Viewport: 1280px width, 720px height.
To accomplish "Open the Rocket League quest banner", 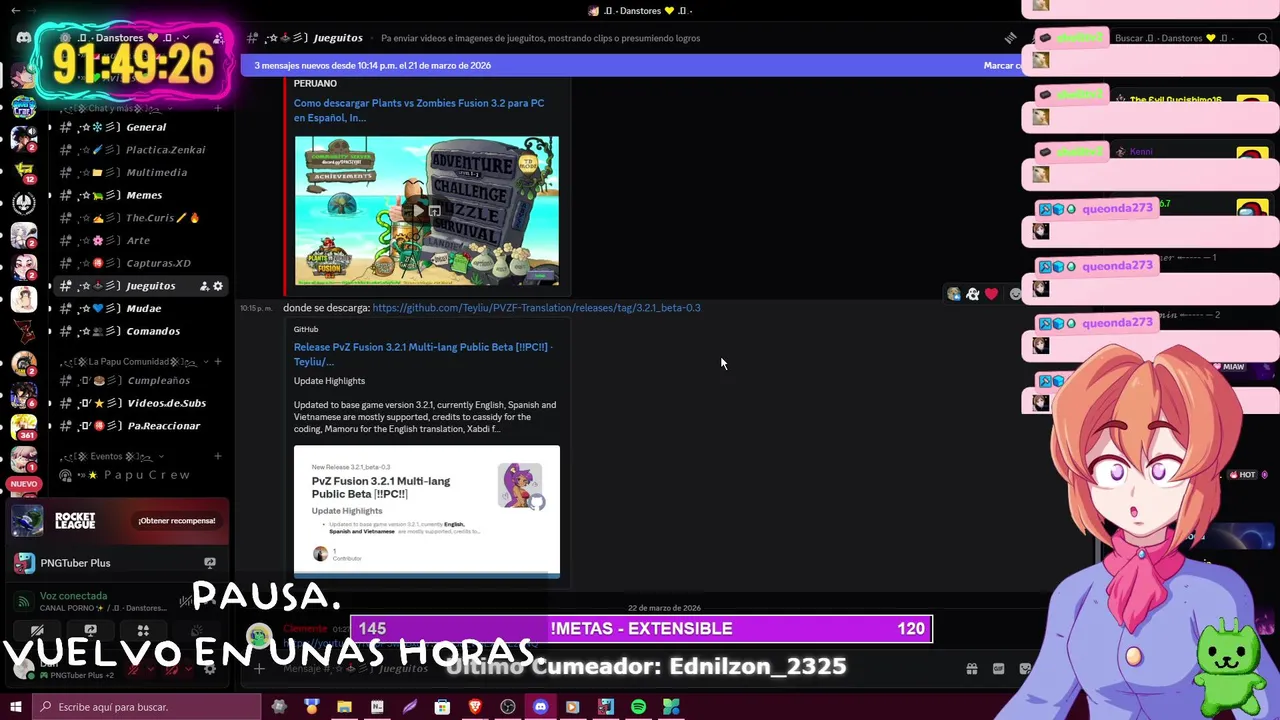I will 119,520.
